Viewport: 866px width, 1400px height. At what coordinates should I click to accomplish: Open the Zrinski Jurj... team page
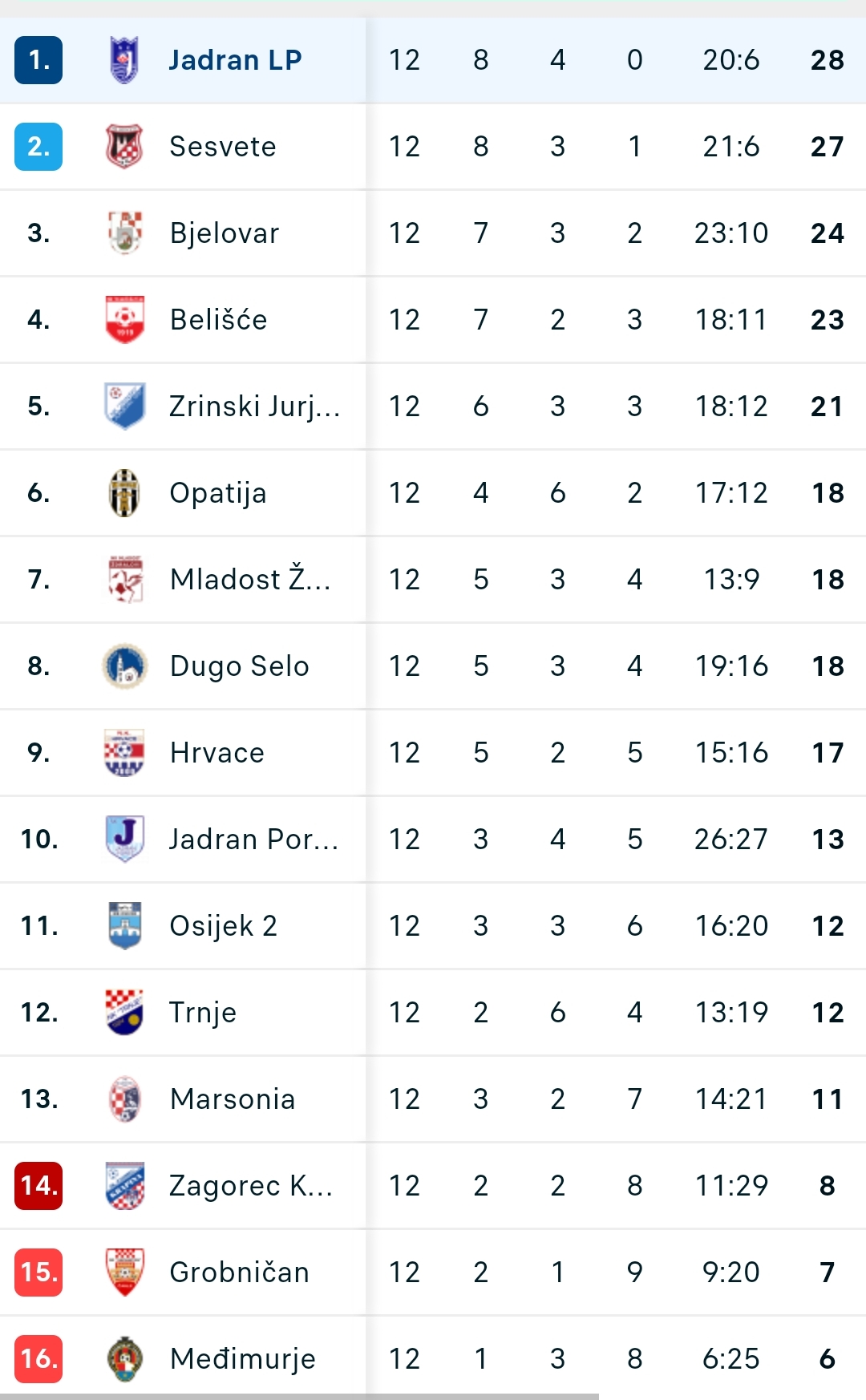pyautogui.click(x=255, y=407)
